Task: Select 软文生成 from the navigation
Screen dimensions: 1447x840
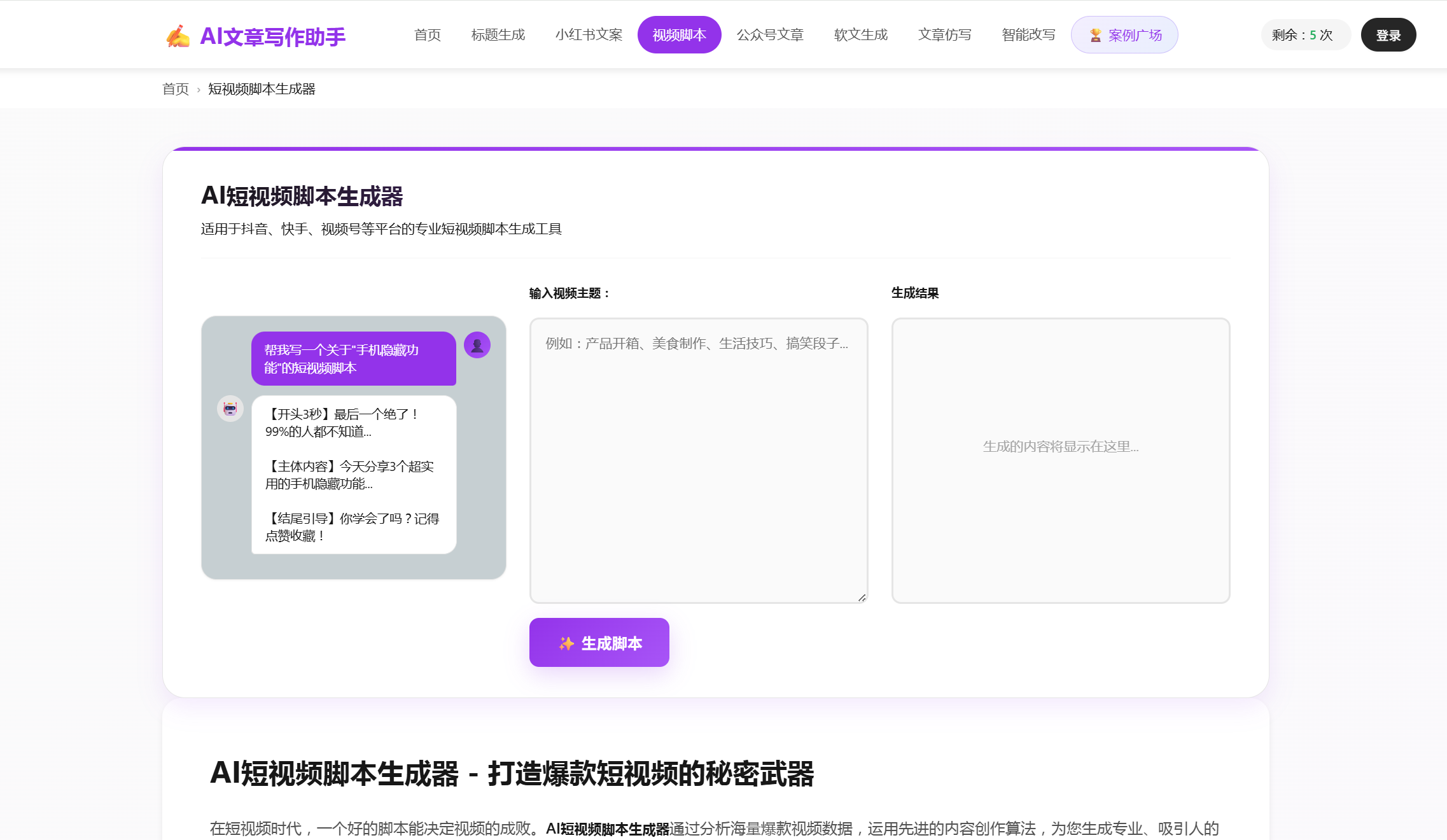Action: coord(860,35)
